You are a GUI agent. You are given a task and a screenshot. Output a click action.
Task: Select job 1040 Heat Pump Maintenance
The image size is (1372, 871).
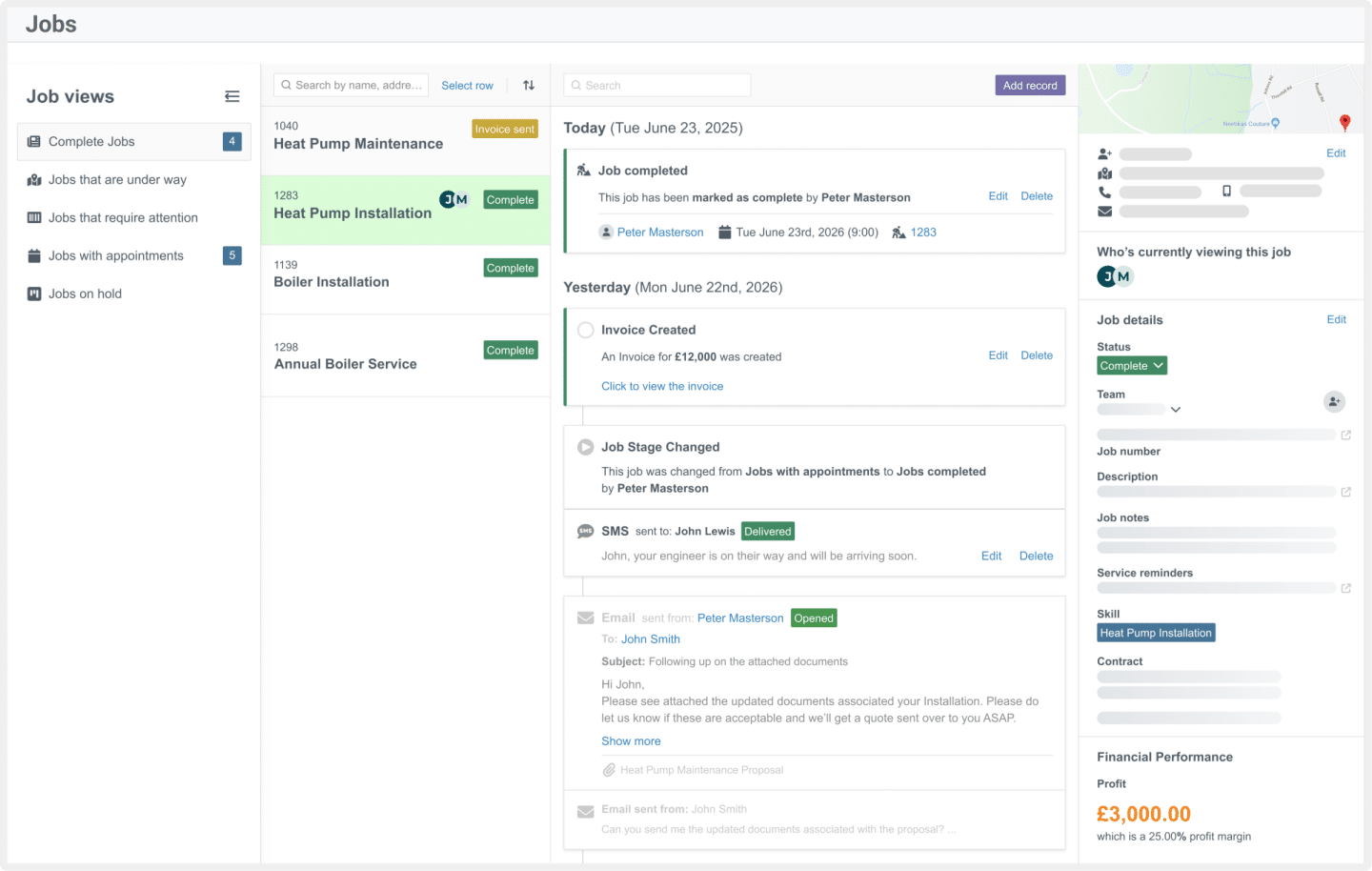tap(406, 140)
